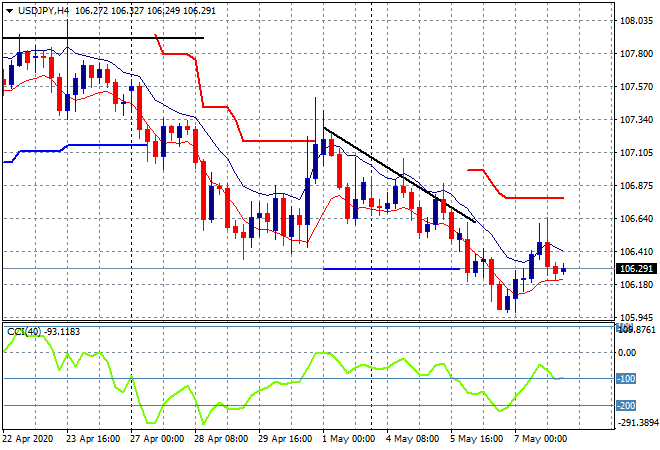Click time axis label 27 Apr 00:00
Screen dimensions: 660x450
[x=157, y=439]
